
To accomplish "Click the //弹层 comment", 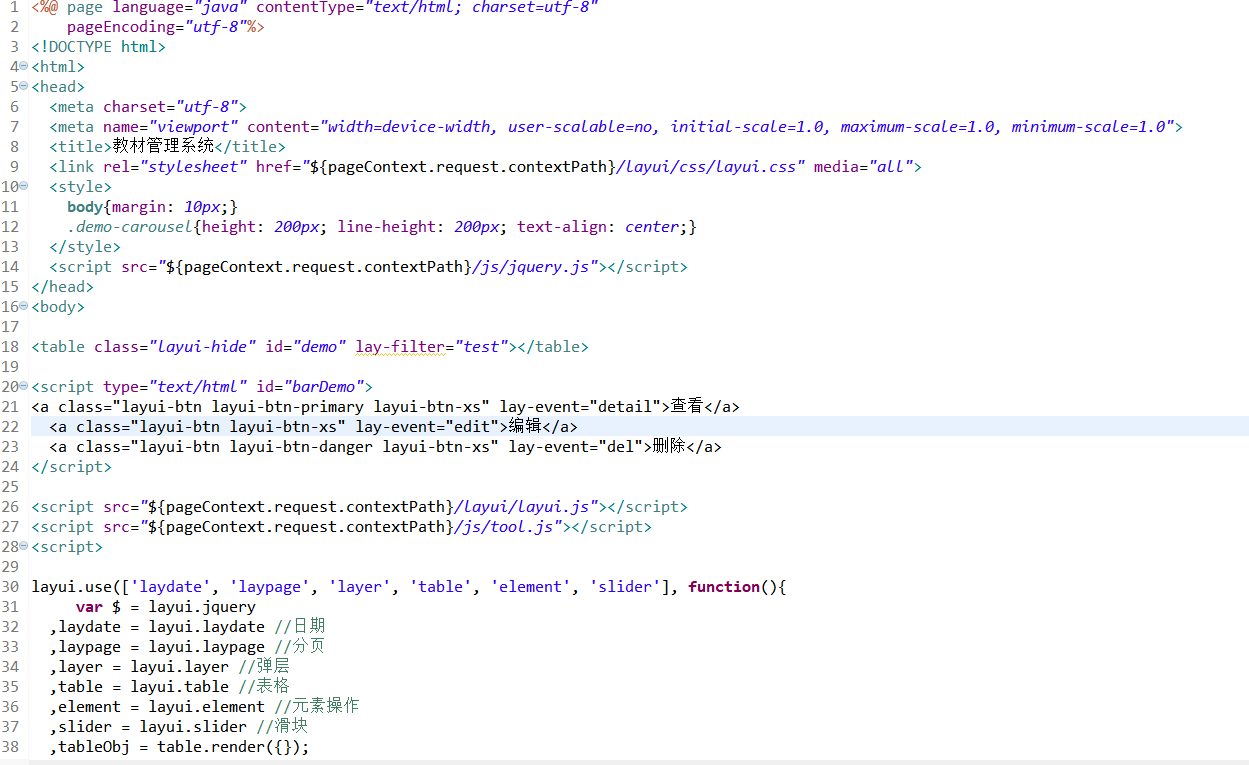I will [264, 667].
